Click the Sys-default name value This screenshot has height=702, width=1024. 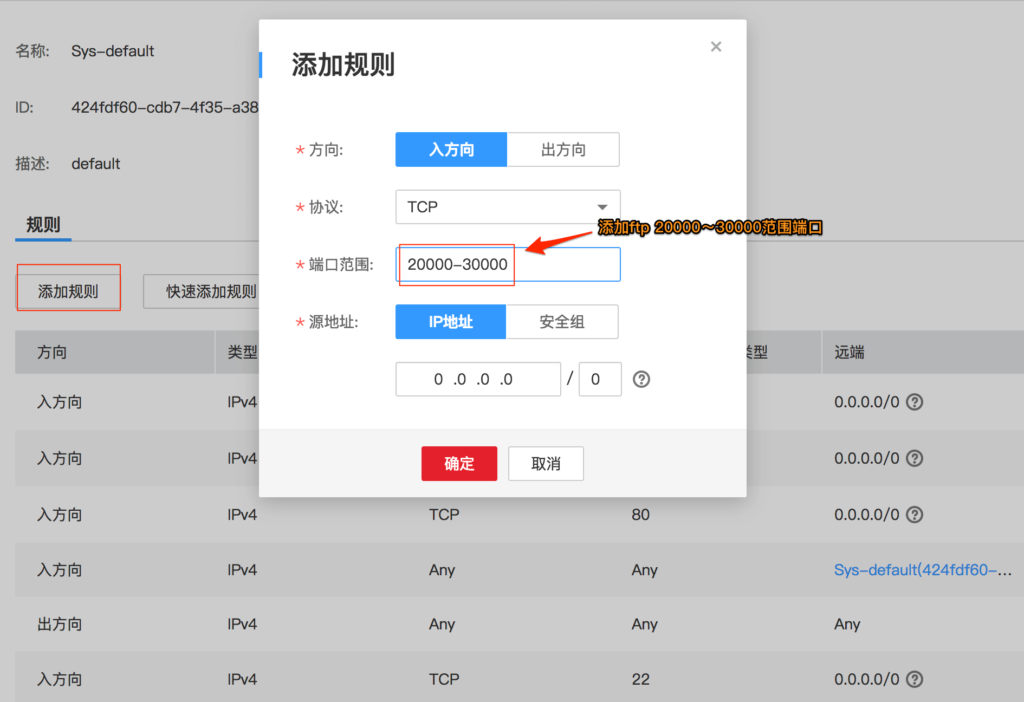point(112,51)
